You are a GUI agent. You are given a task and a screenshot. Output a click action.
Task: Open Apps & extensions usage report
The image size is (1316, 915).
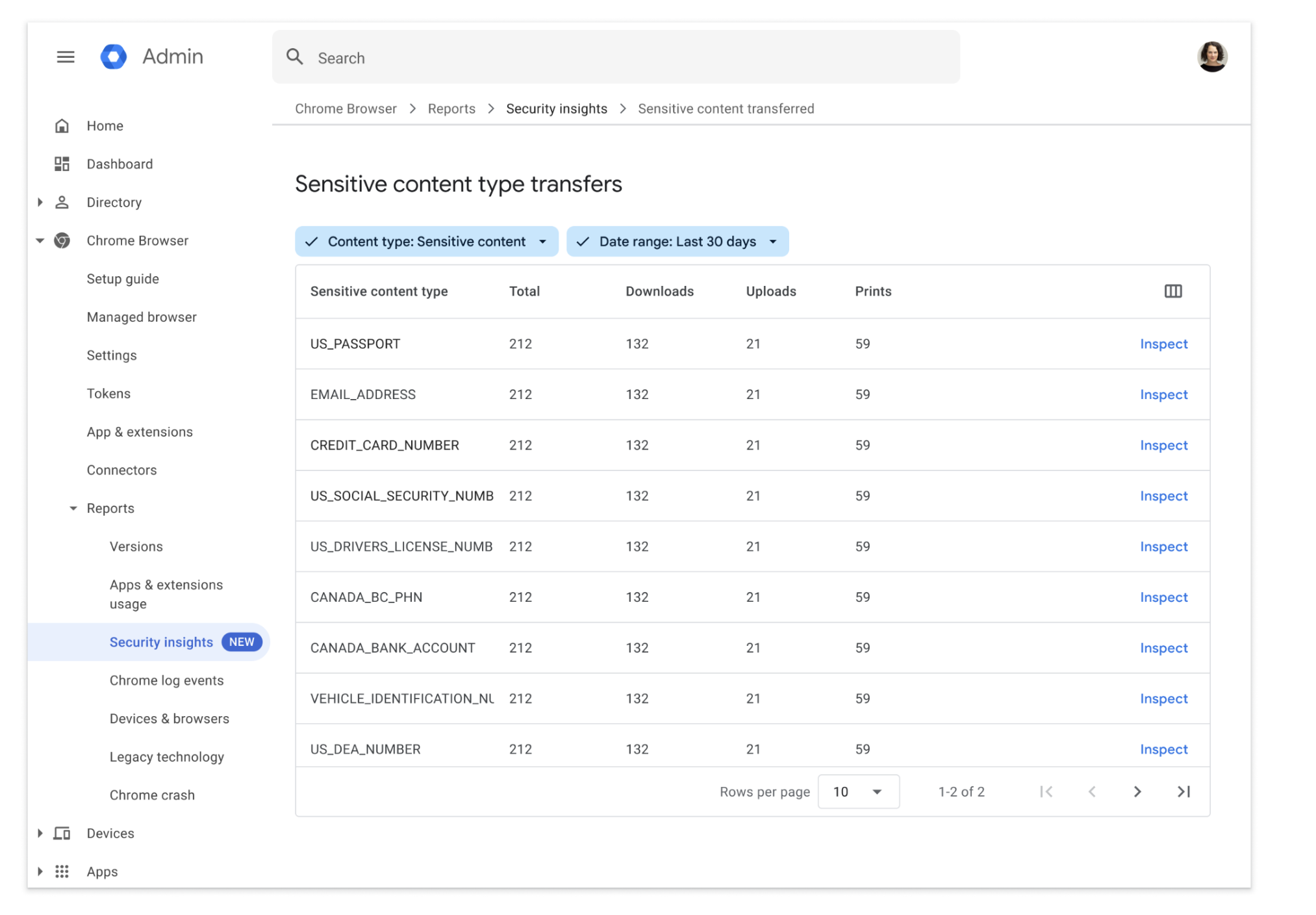click(x=166, y=594)
